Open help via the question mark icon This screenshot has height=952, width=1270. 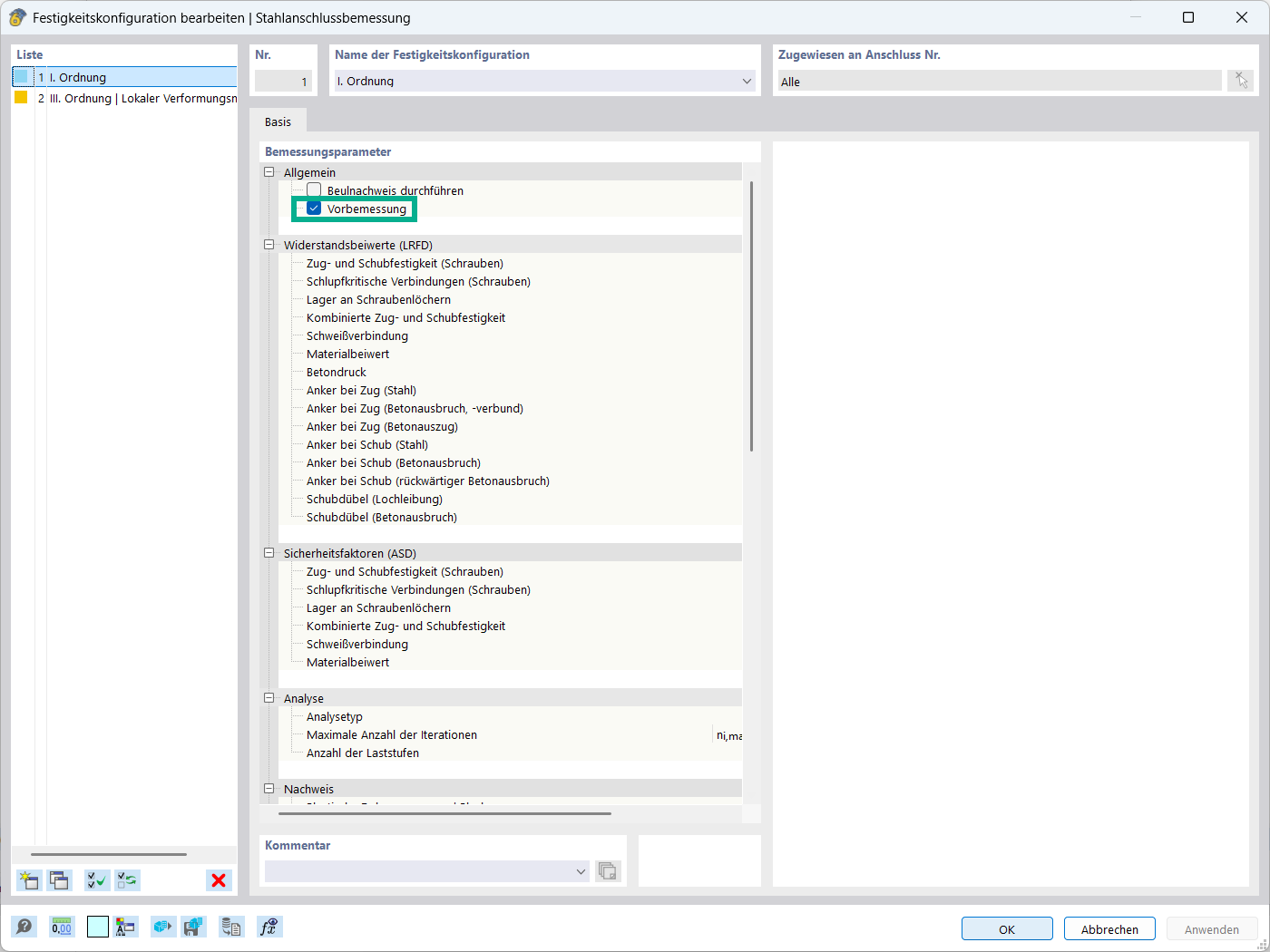[x=24, y=928]
